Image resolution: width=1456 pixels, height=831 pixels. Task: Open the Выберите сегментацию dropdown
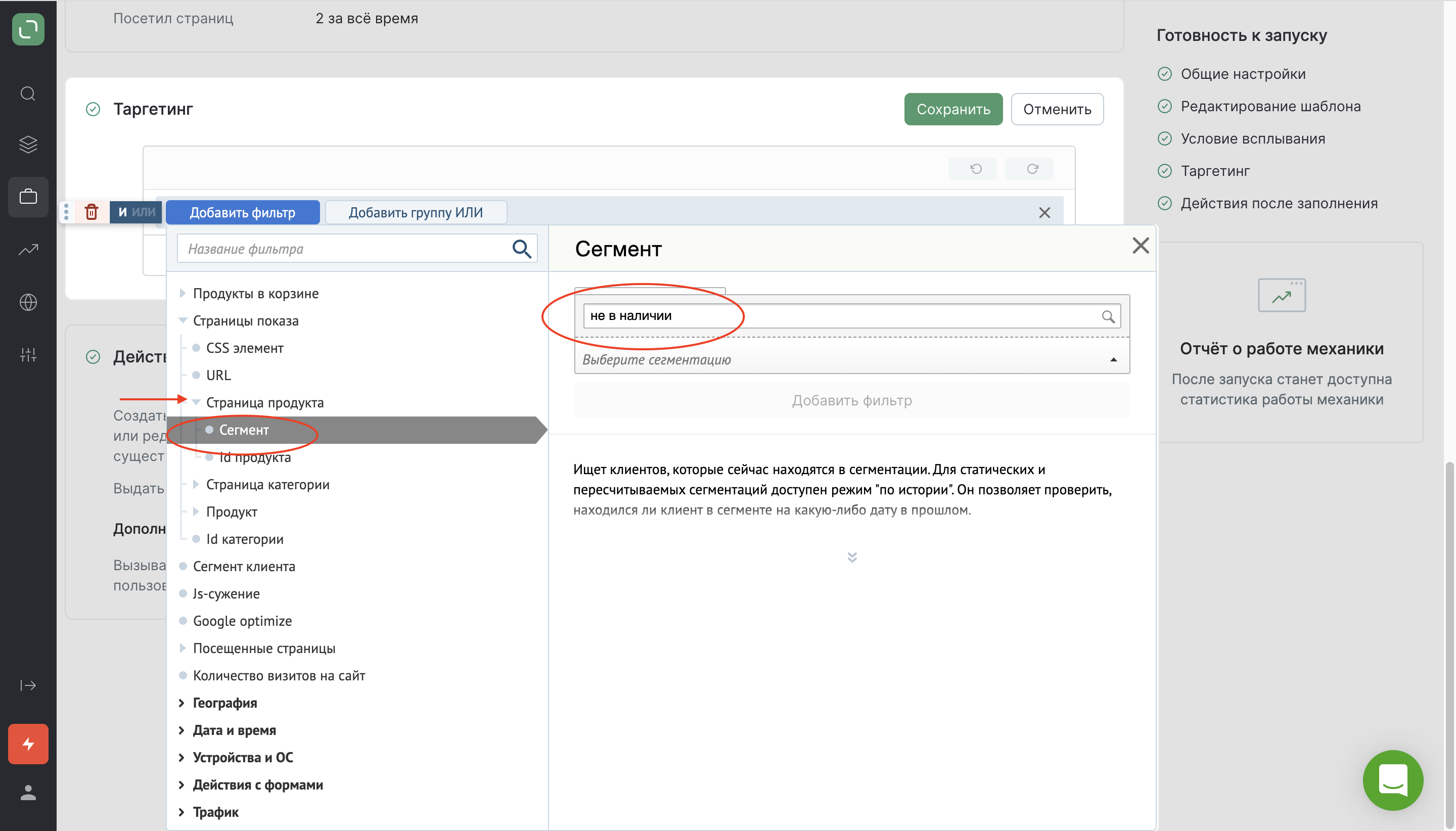point(851,359)
